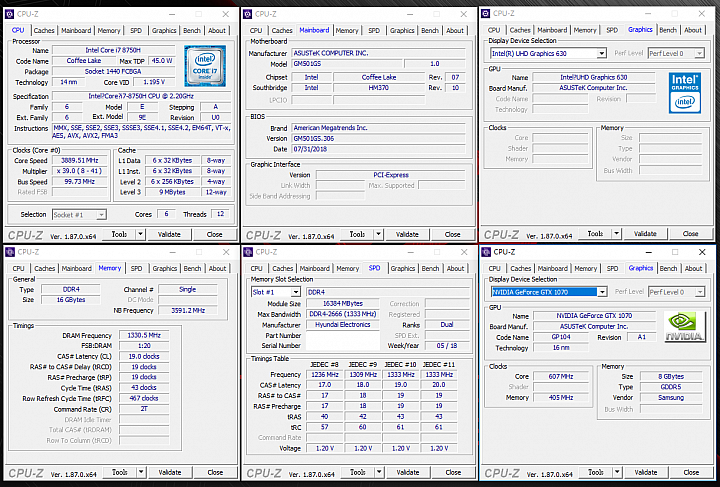Click the Core Speed value 3889.51 MHz
This screenshot has height=487, width=720.
pos(80,161)
